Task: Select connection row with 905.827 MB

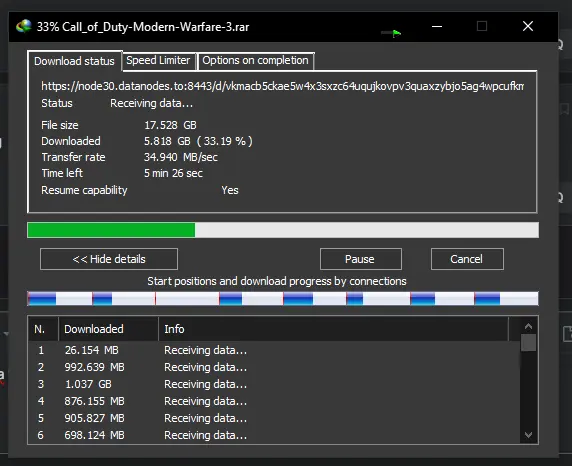Action: (x=274, y=418)
